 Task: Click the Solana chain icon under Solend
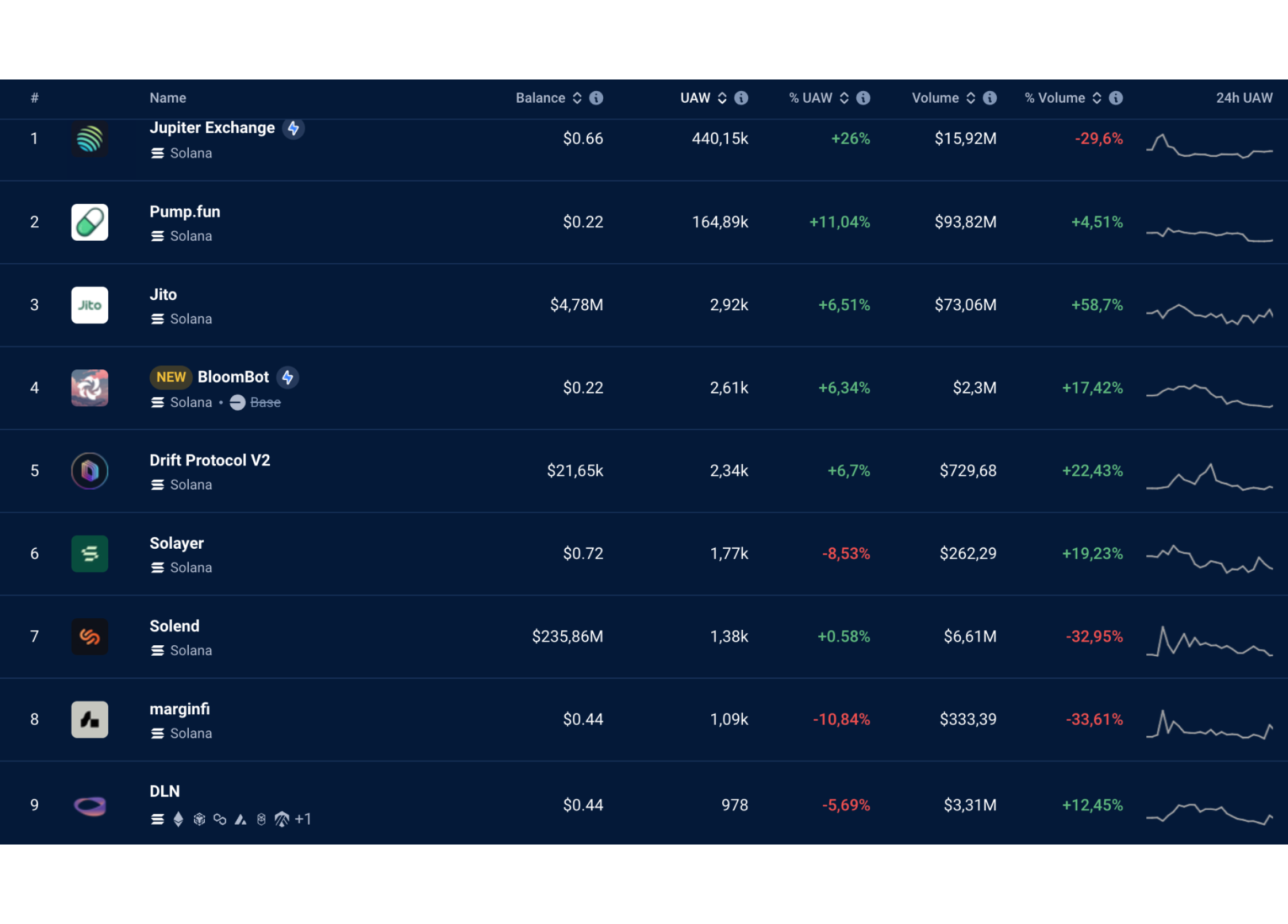[x=157, y=651]
